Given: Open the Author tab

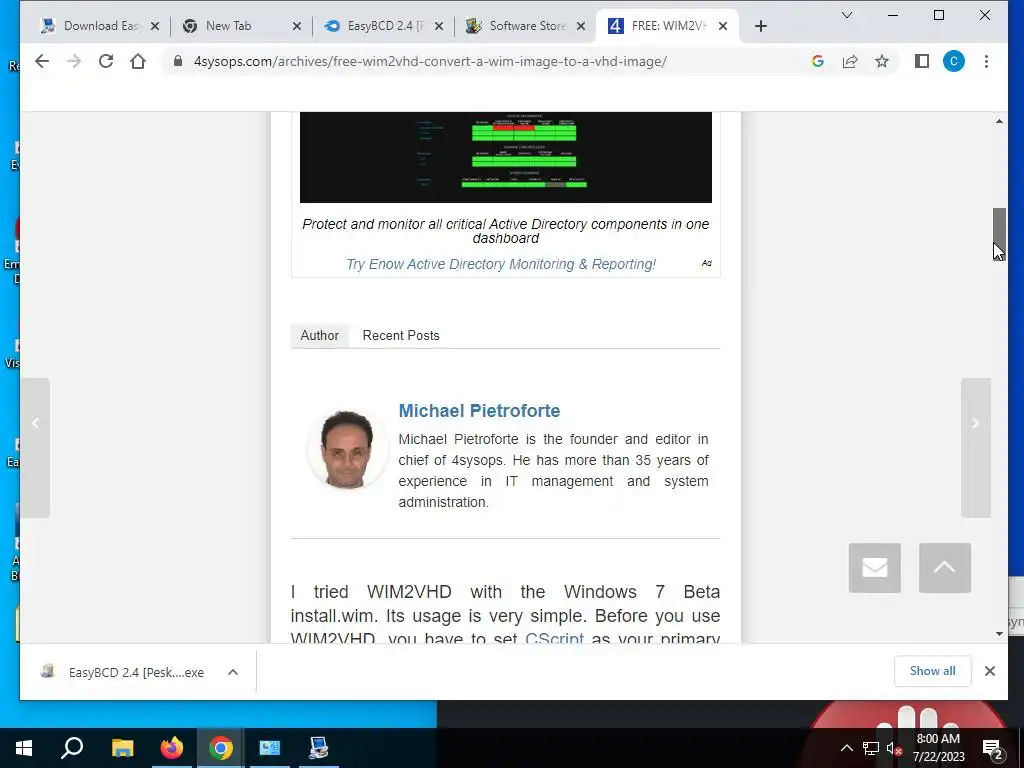Looking at the screenshot, I should 319,336.
